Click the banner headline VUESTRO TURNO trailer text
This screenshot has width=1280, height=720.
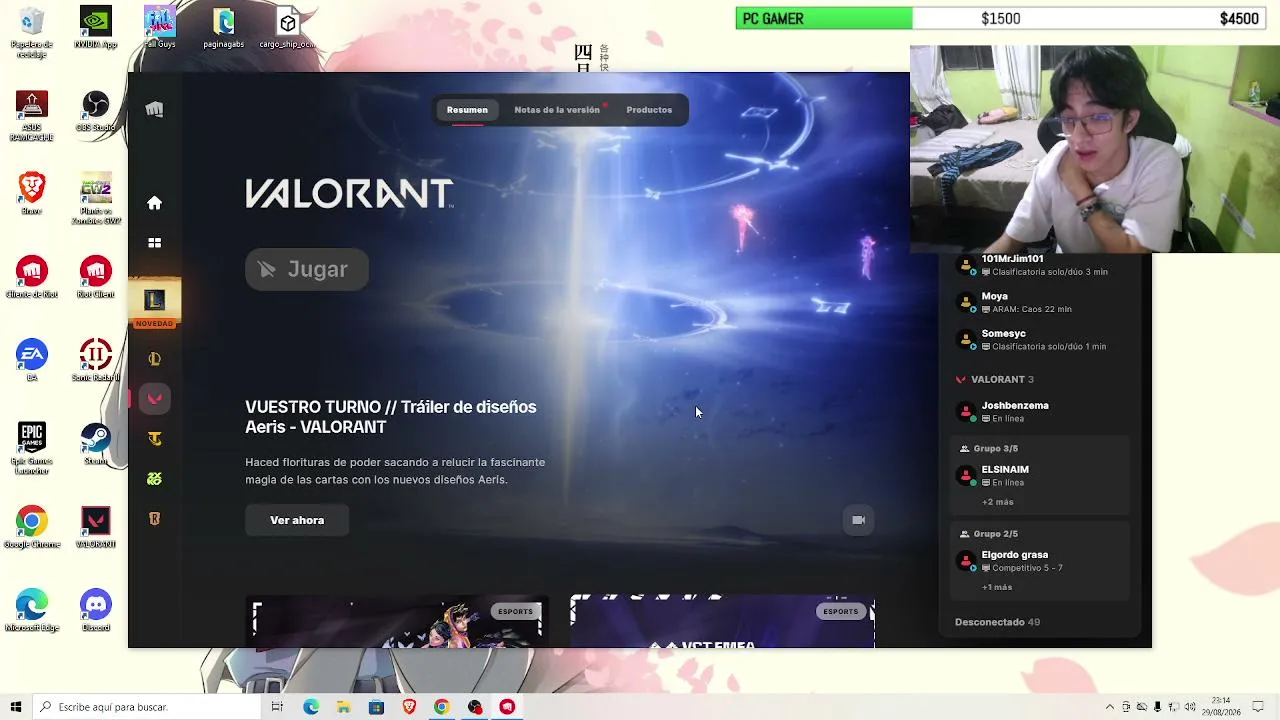click(391, 417)
